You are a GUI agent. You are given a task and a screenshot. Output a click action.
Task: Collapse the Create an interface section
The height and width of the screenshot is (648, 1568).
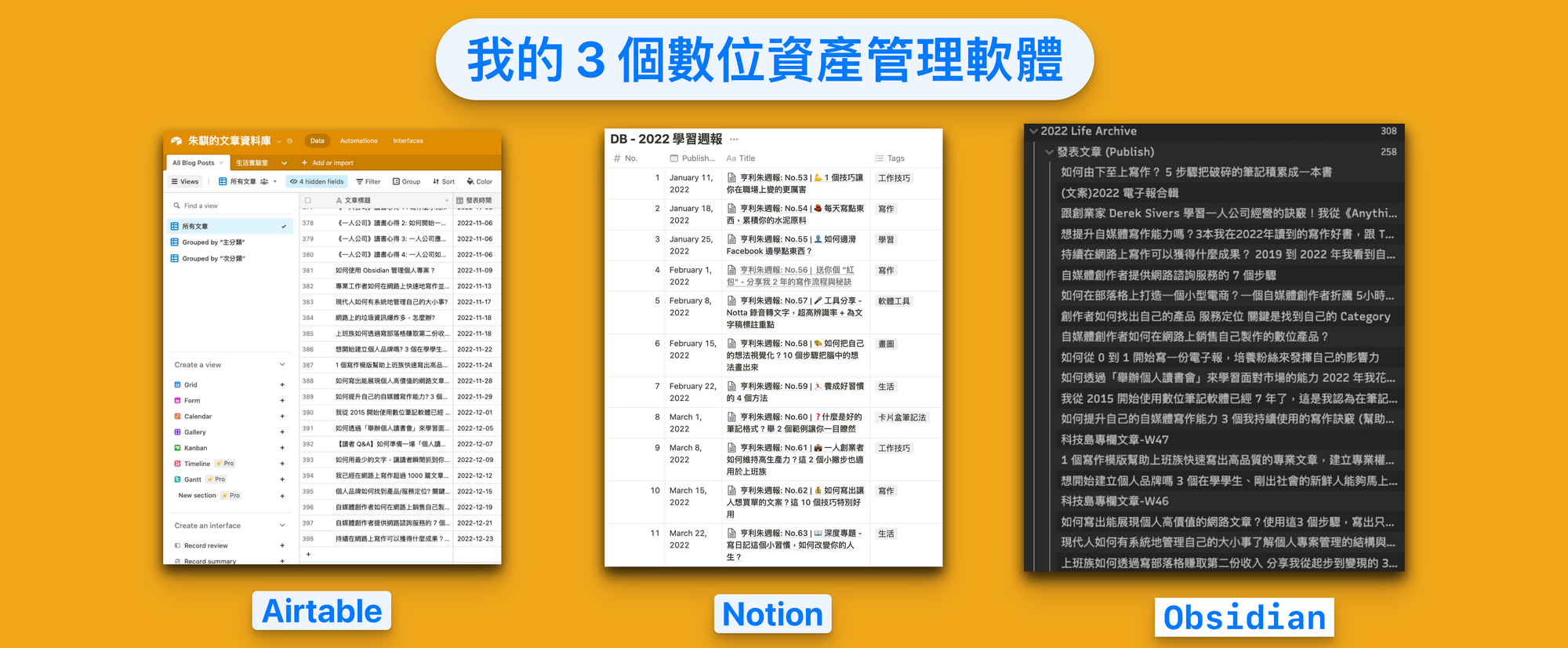coord(282,526)
